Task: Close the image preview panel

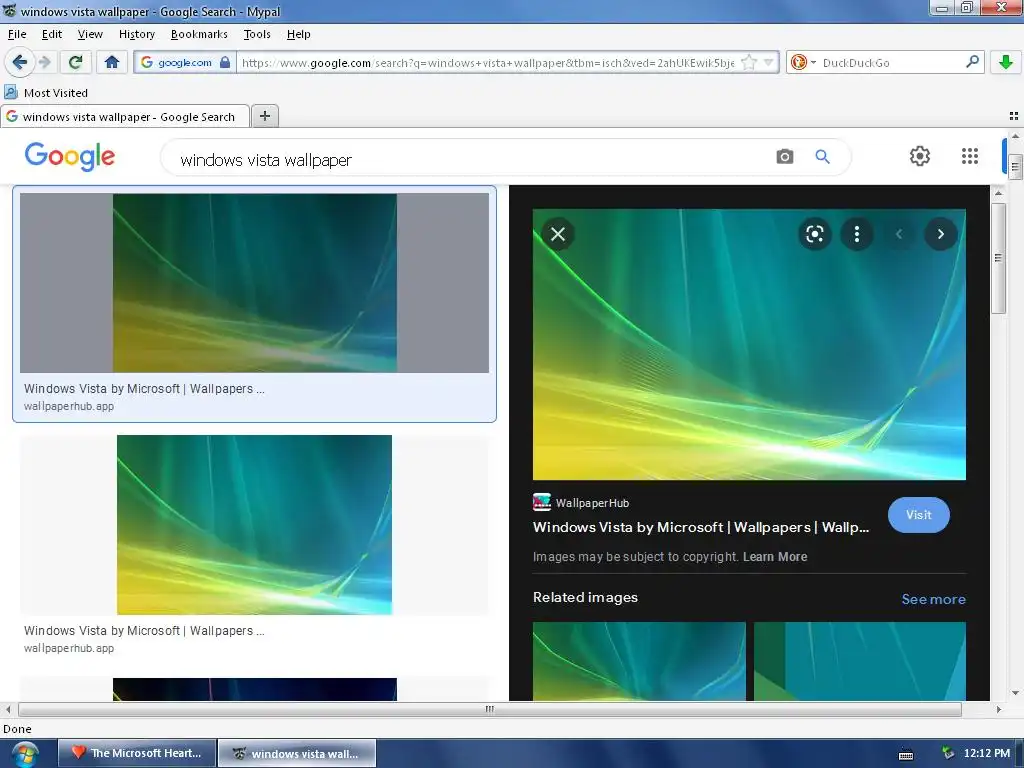Action: [558, 234]
